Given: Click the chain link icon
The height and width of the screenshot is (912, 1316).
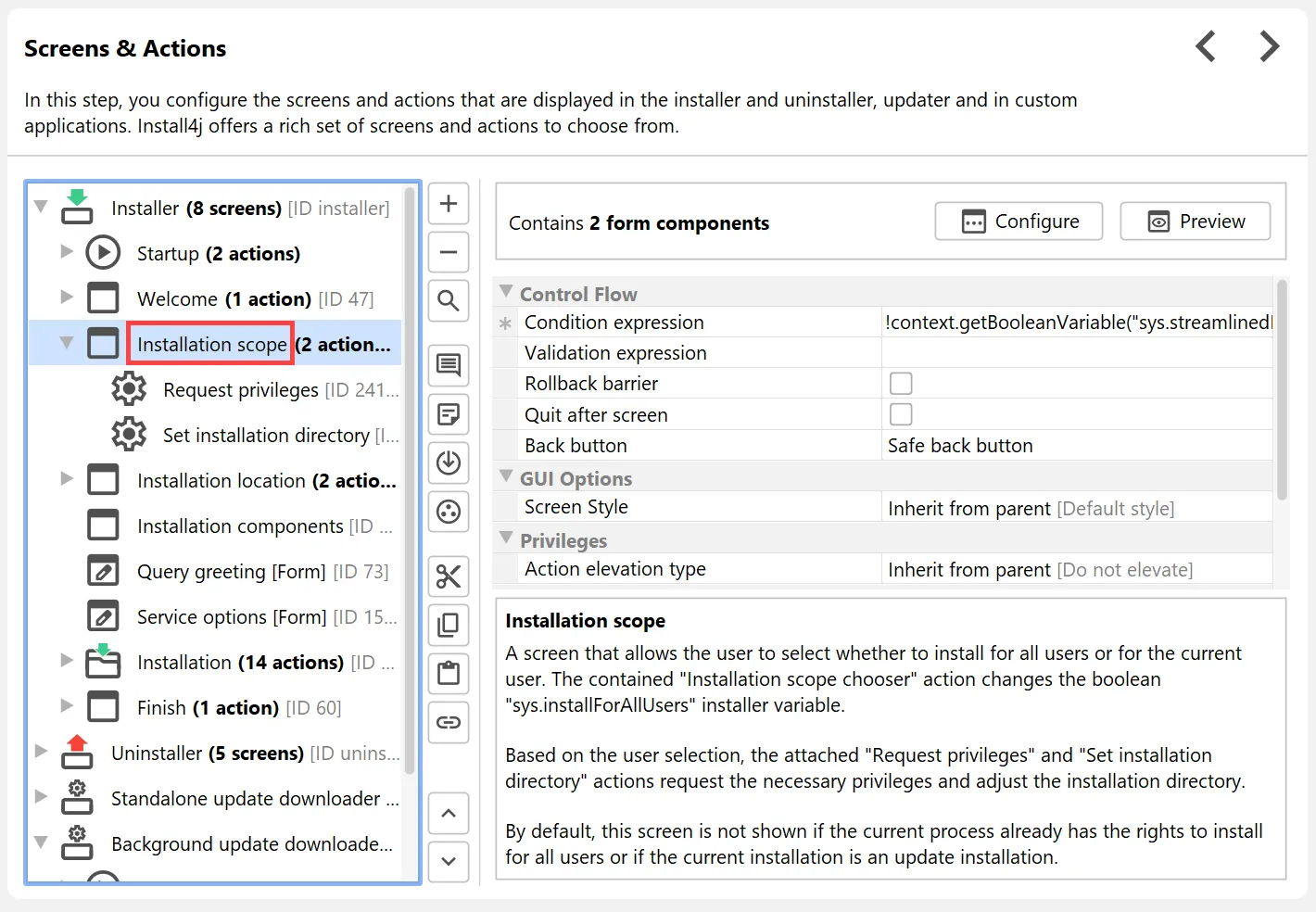Looking at the screenshot, I should pyautogui.click(x=449, y=722).
